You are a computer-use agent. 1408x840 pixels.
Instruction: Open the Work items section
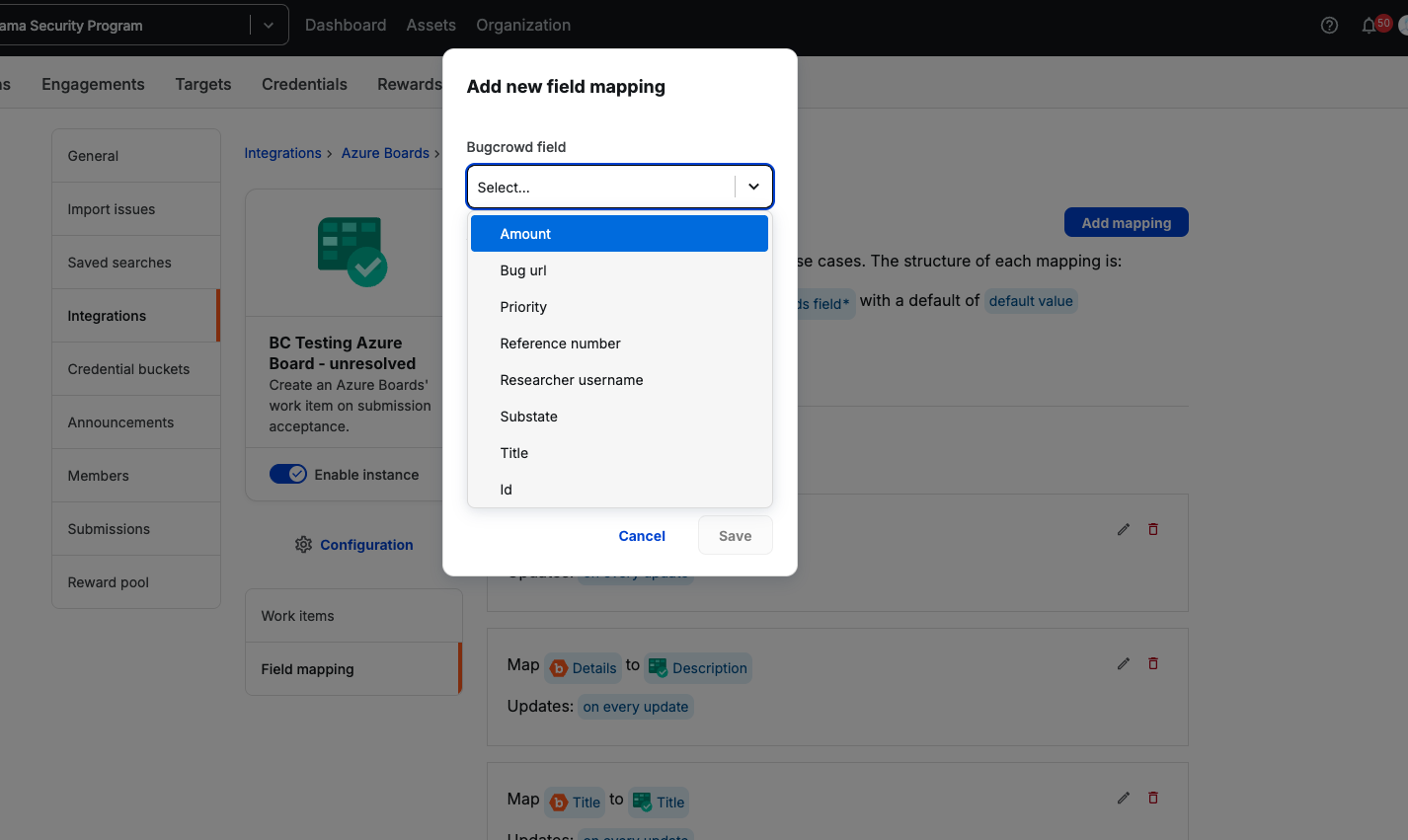[x=297, y=616]
